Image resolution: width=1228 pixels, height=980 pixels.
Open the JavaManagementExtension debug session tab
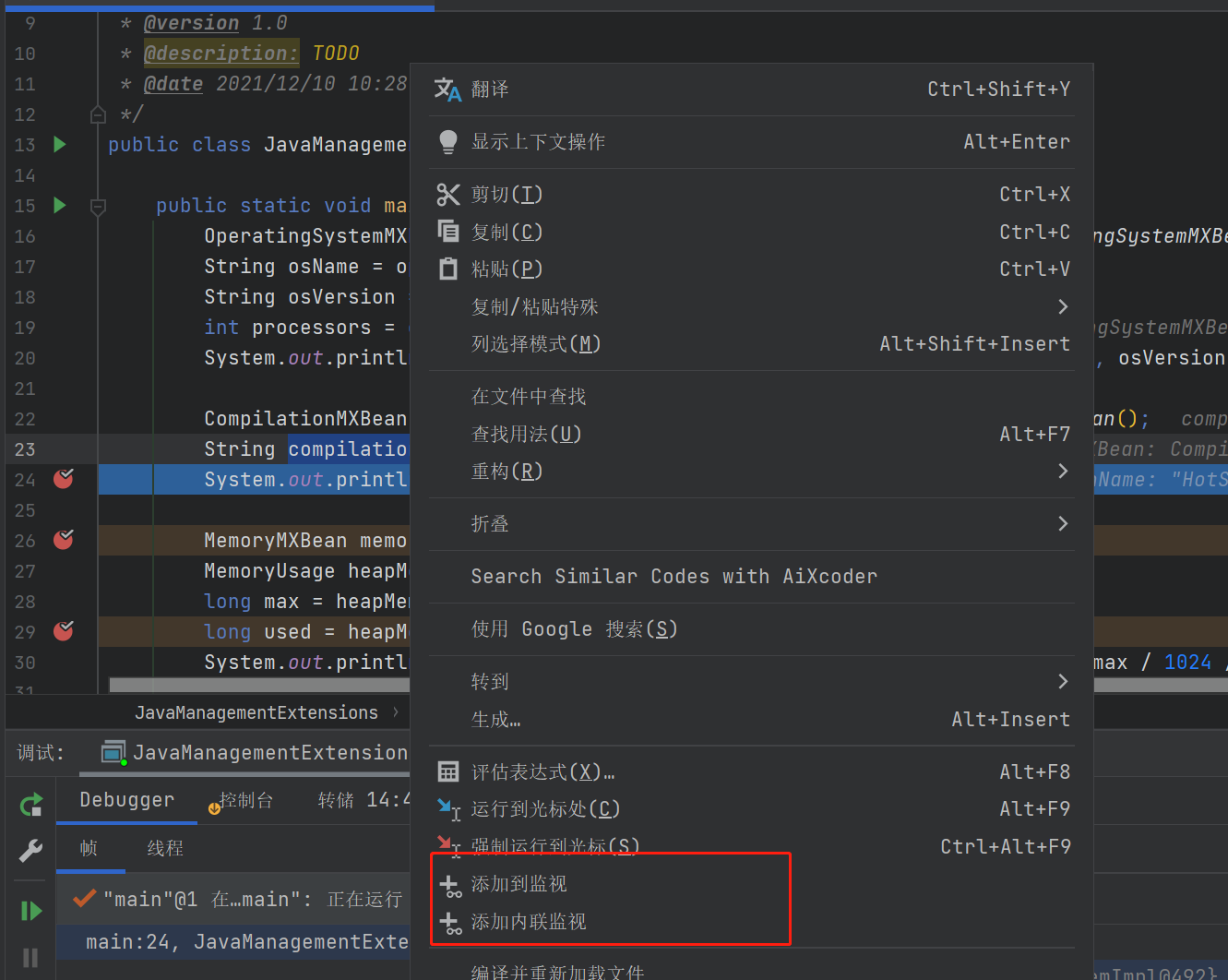[255, 753]
